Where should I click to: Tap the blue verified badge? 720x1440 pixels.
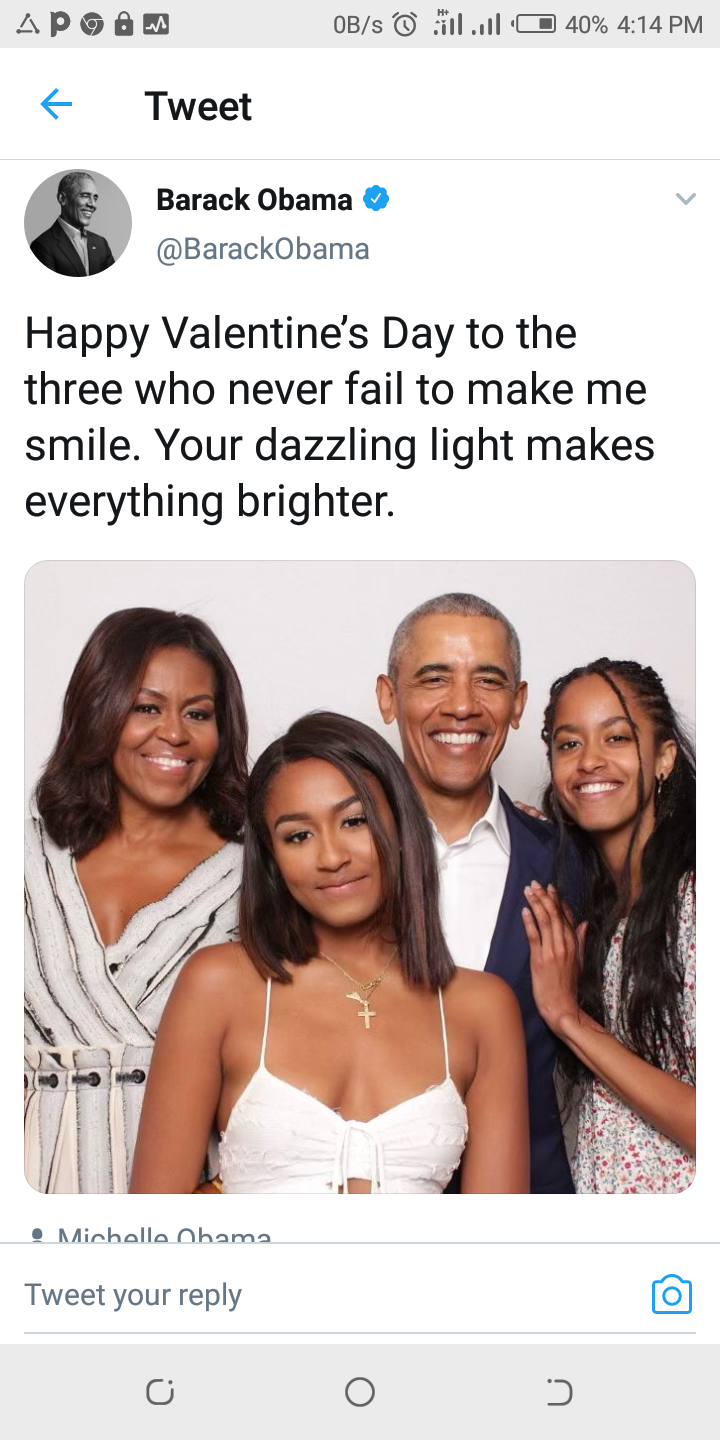pyautogui.click(x=376, y=199)
